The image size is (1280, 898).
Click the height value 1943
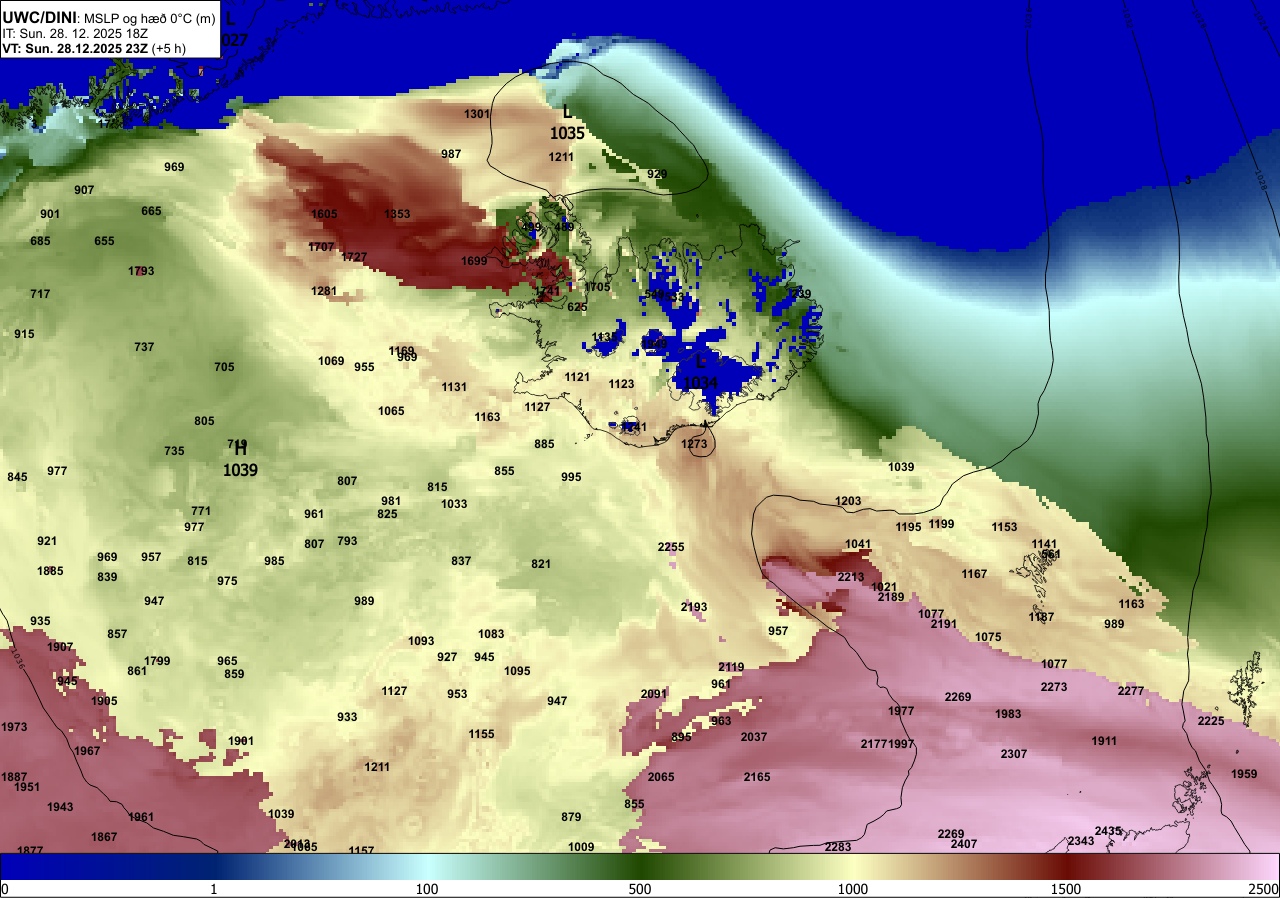tap(60, 807)
